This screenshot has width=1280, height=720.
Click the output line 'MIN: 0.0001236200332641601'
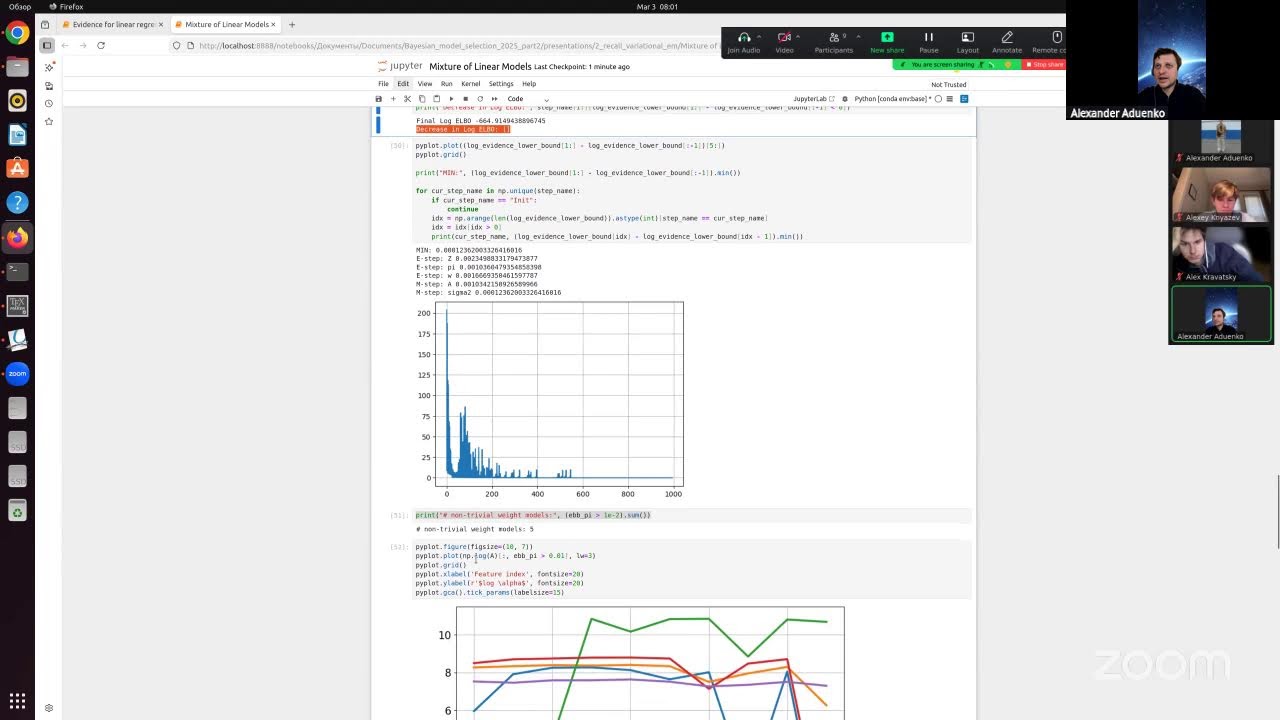pyautogui.click(x=468, y=250)
